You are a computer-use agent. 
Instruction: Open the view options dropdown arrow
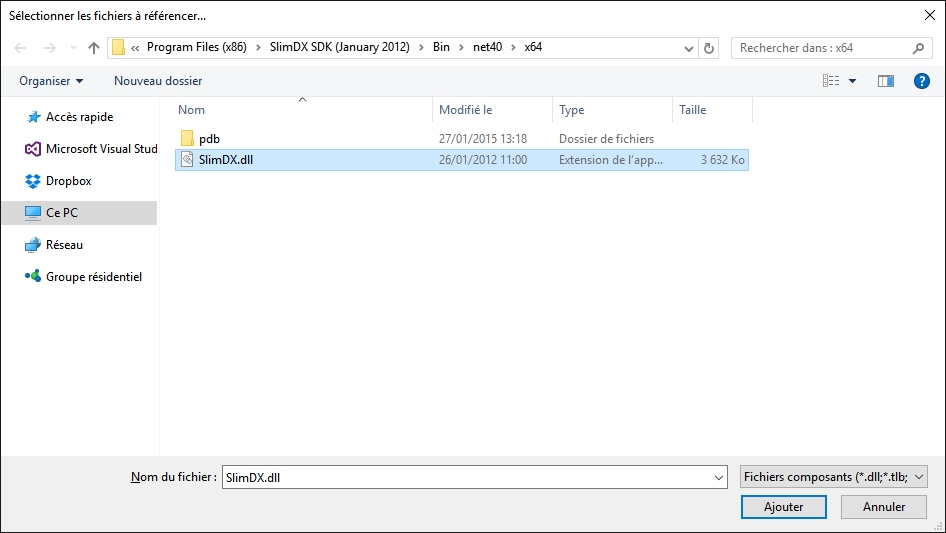tap(852, 81)
